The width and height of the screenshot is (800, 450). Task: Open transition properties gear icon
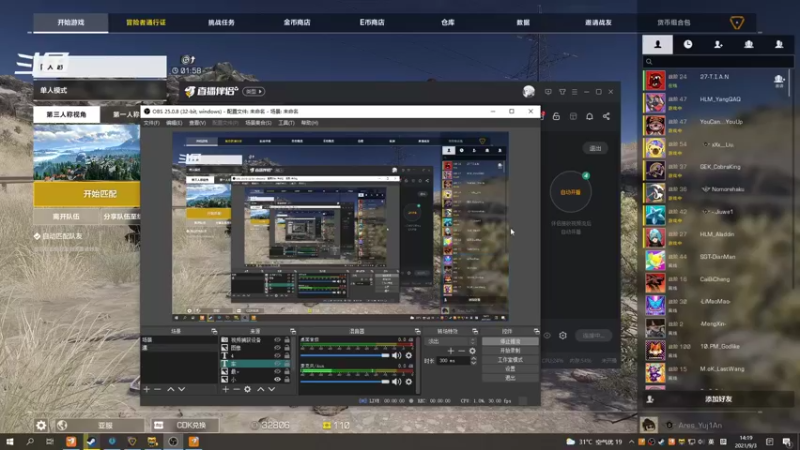[472, 351]
